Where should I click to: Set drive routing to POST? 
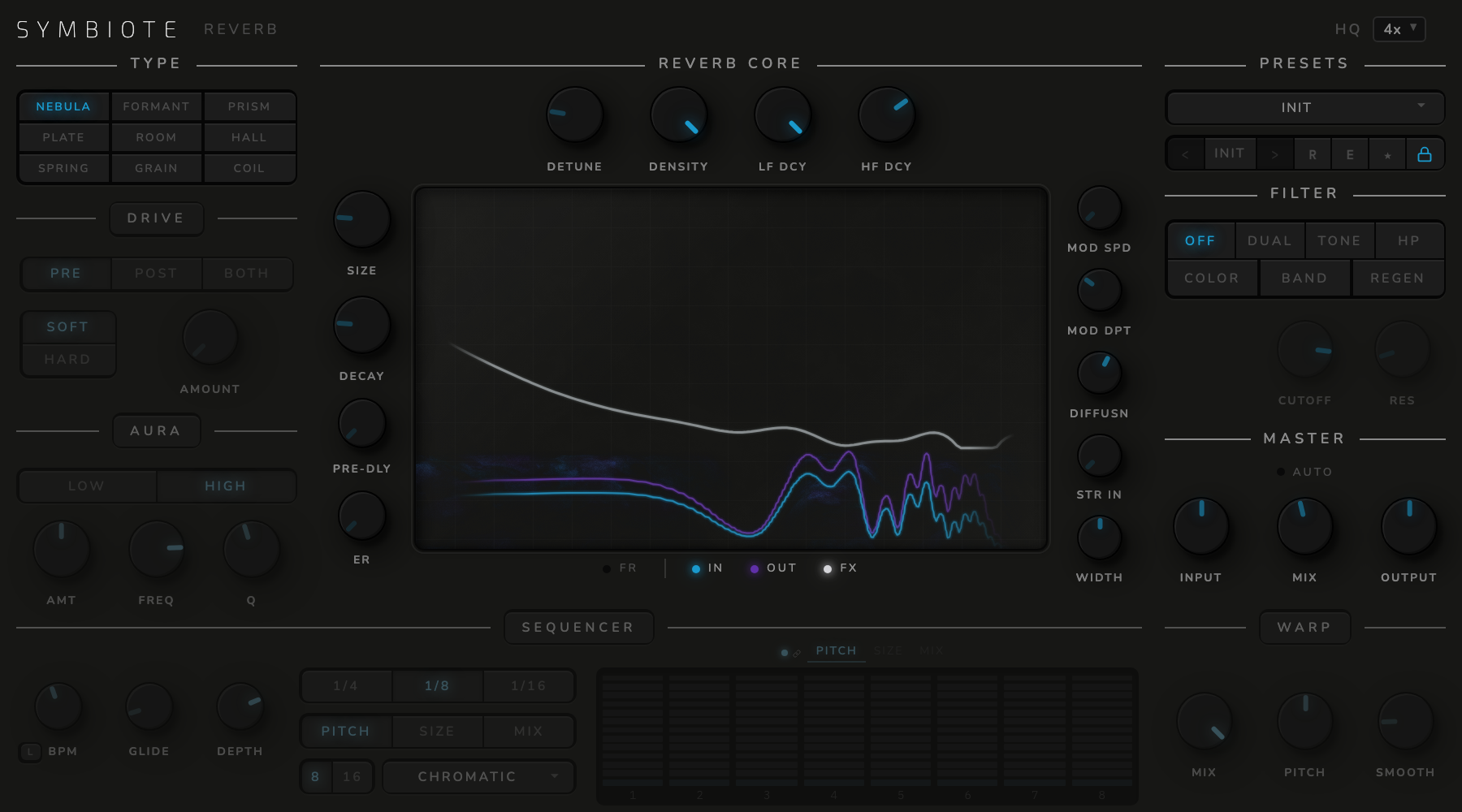(156, 274)
